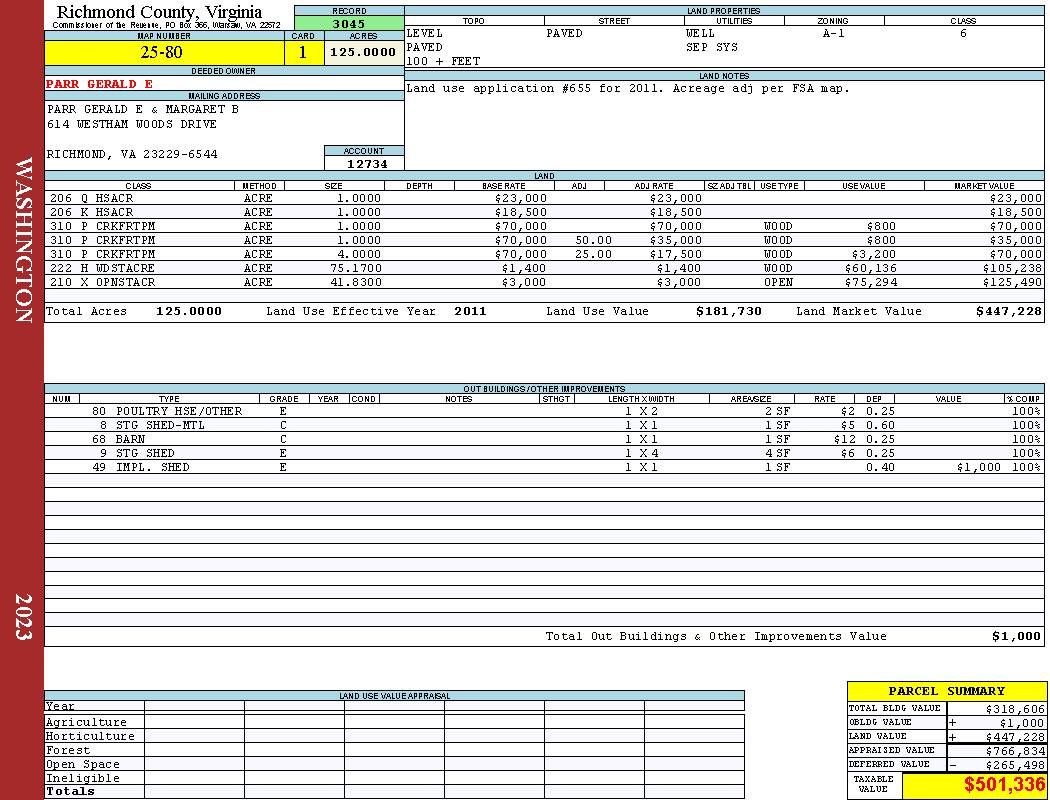1050x800 pixels.
Task: Click the 1 X 4 dimensions entry
Action: coord(642,453)
